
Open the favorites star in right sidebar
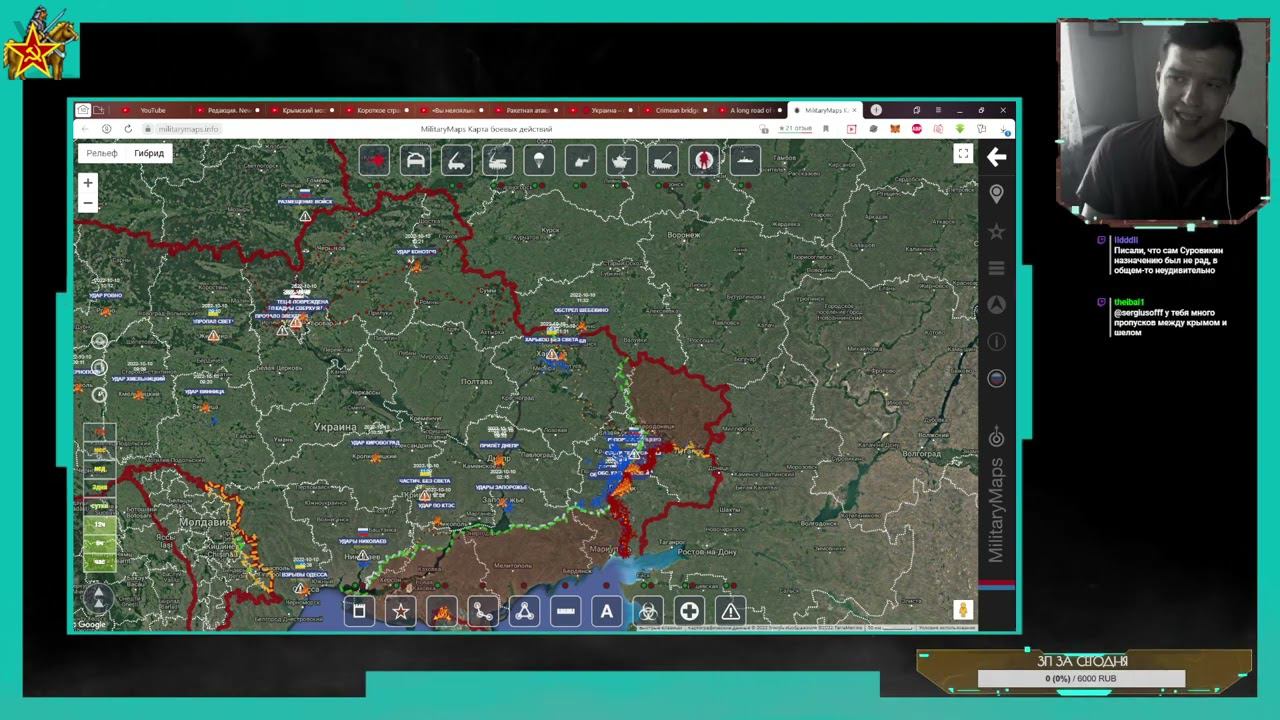coord(996,232)
